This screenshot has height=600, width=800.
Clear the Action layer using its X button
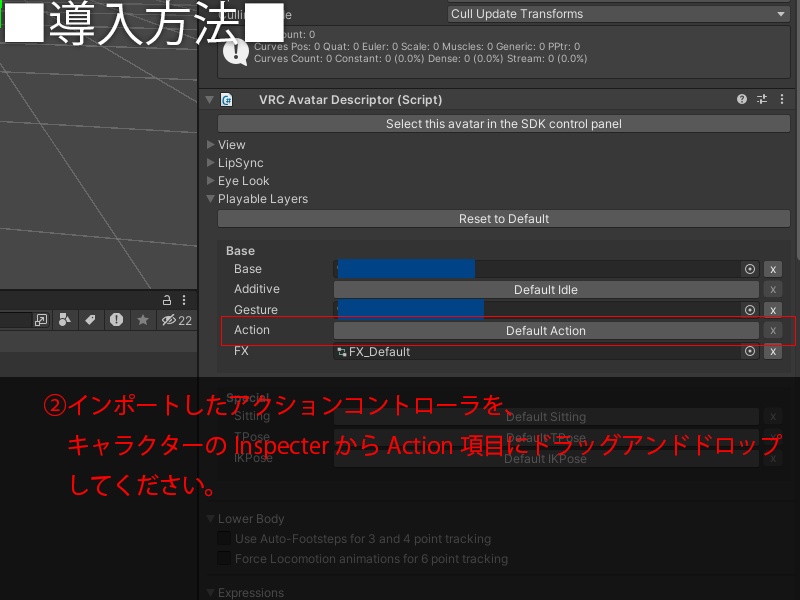(x=772, y=330)
